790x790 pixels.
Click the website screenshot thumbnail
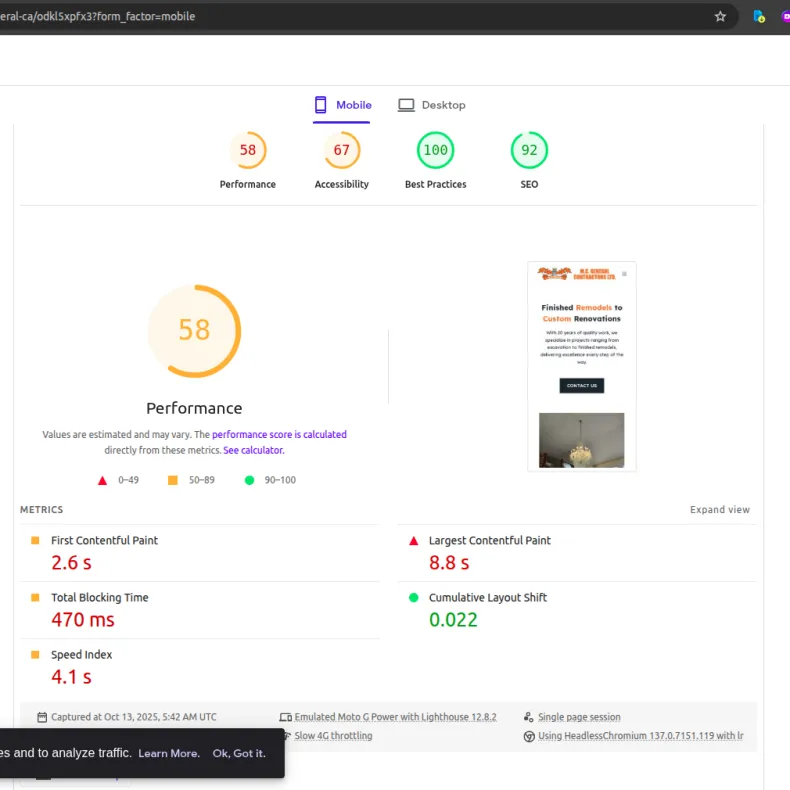tap(582, 366)
